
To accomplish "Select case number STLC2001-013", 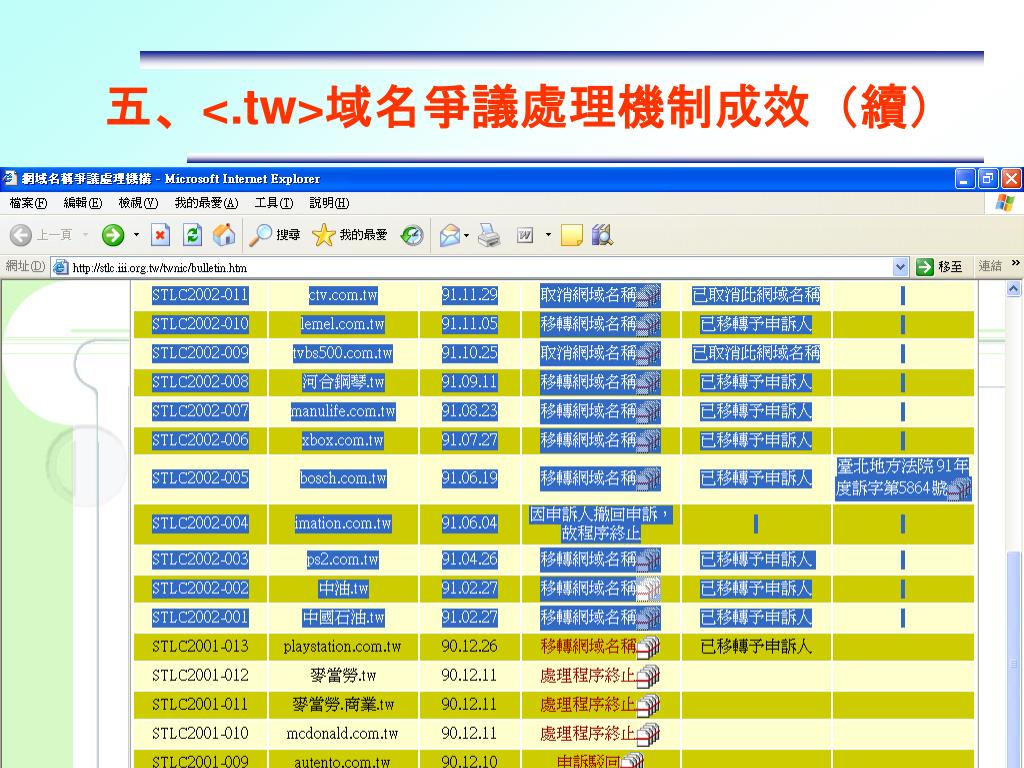I will coord(200,647).
